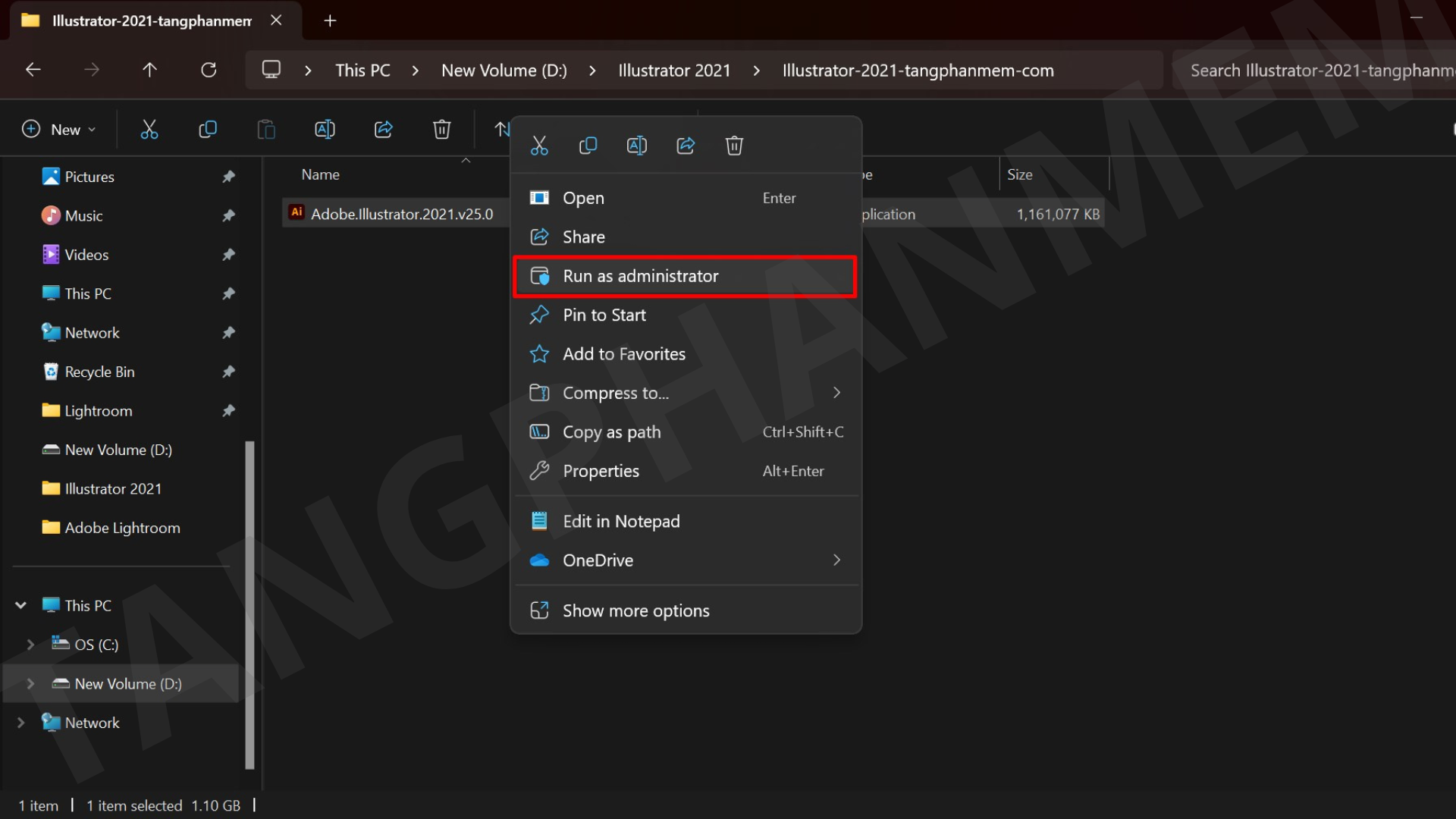Click the PC monitor icon in the address bar
The height and width of the screenshot is (819, 1456).
[x=271, y=70]
